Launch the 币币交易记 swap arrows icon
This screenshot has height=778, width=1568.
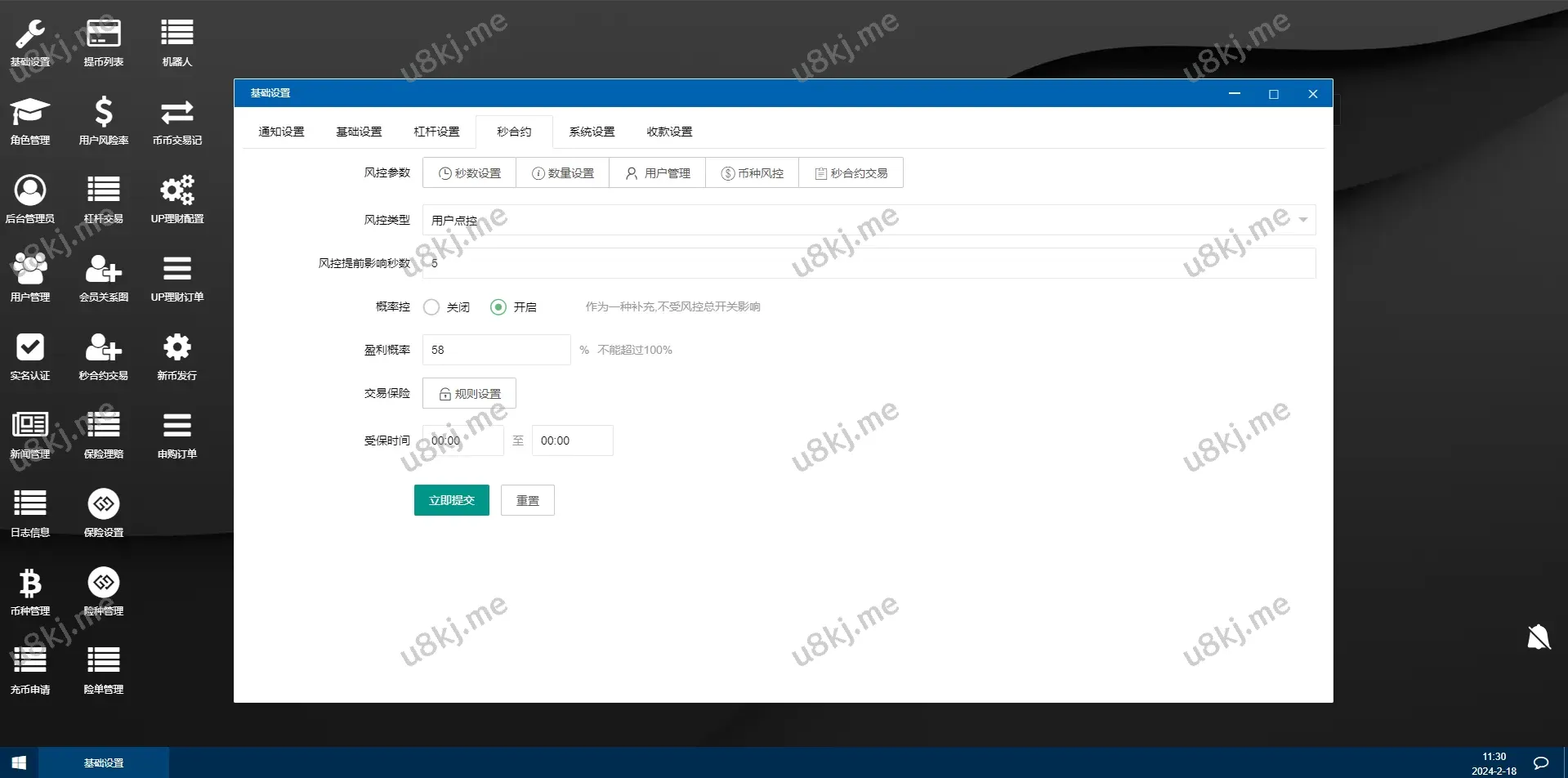pos(176,113)
